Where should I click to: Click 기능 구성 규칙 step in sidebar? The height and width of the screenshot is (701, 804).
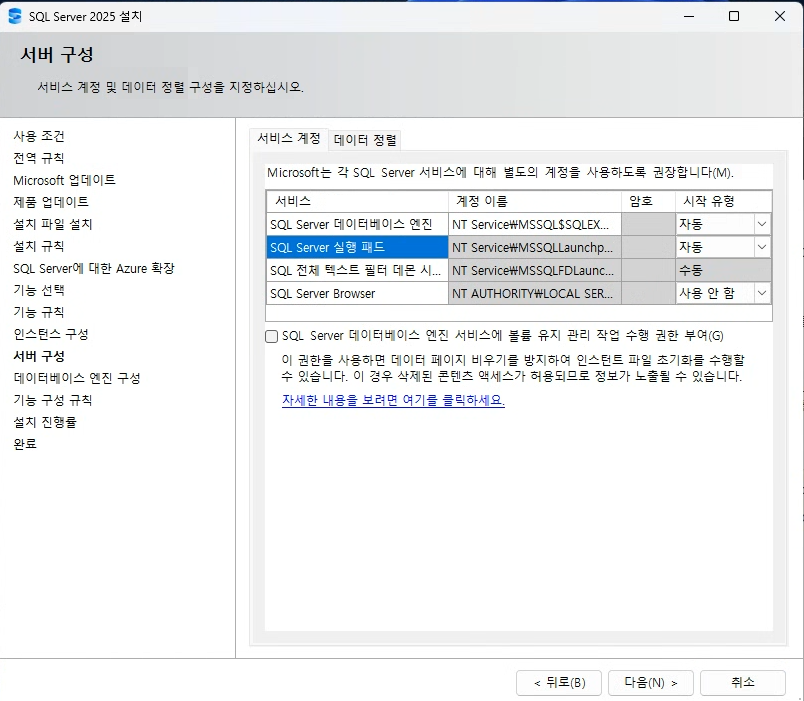pos(53,400)
